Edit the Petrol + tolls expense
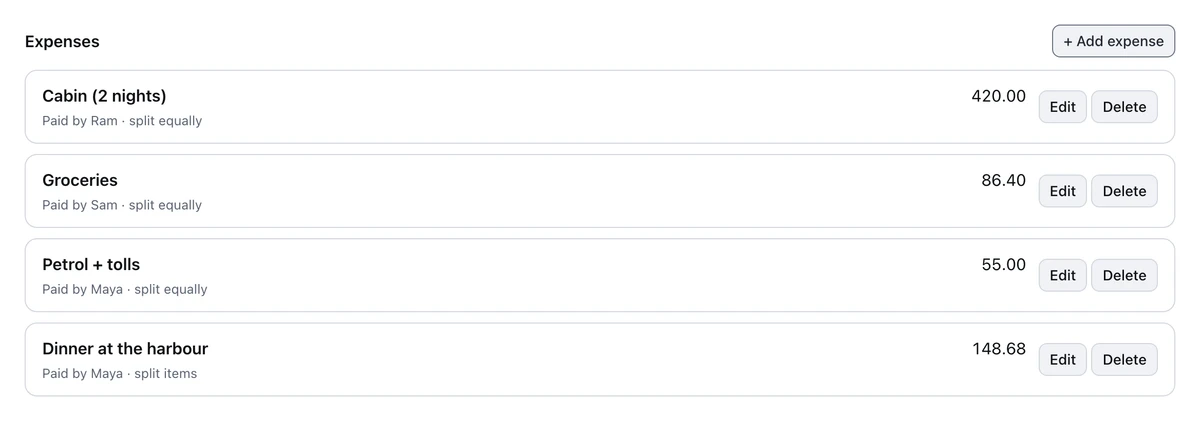The width and height of the screenshot is (1200, 421). coord(1062,275)
